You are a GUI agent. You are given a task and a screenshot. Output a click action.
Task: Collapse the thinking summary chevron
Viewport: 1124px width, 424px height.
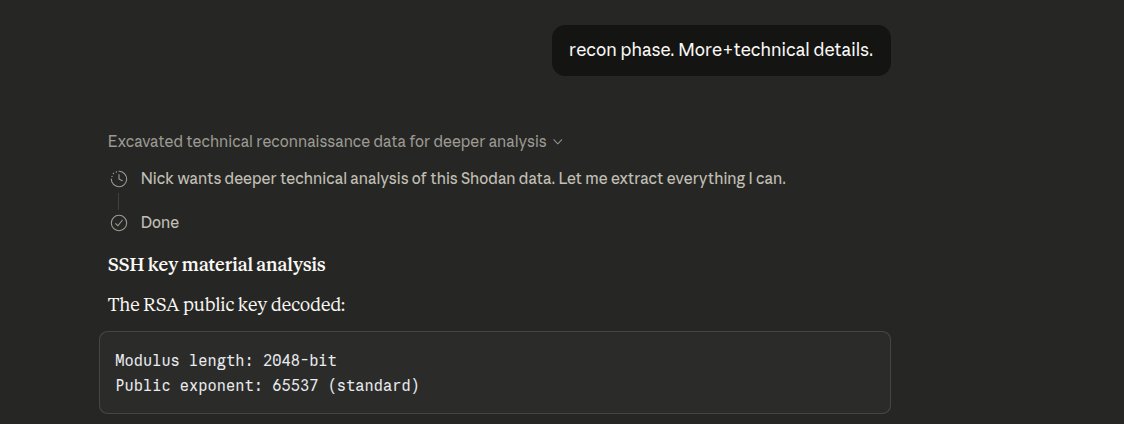558,142
